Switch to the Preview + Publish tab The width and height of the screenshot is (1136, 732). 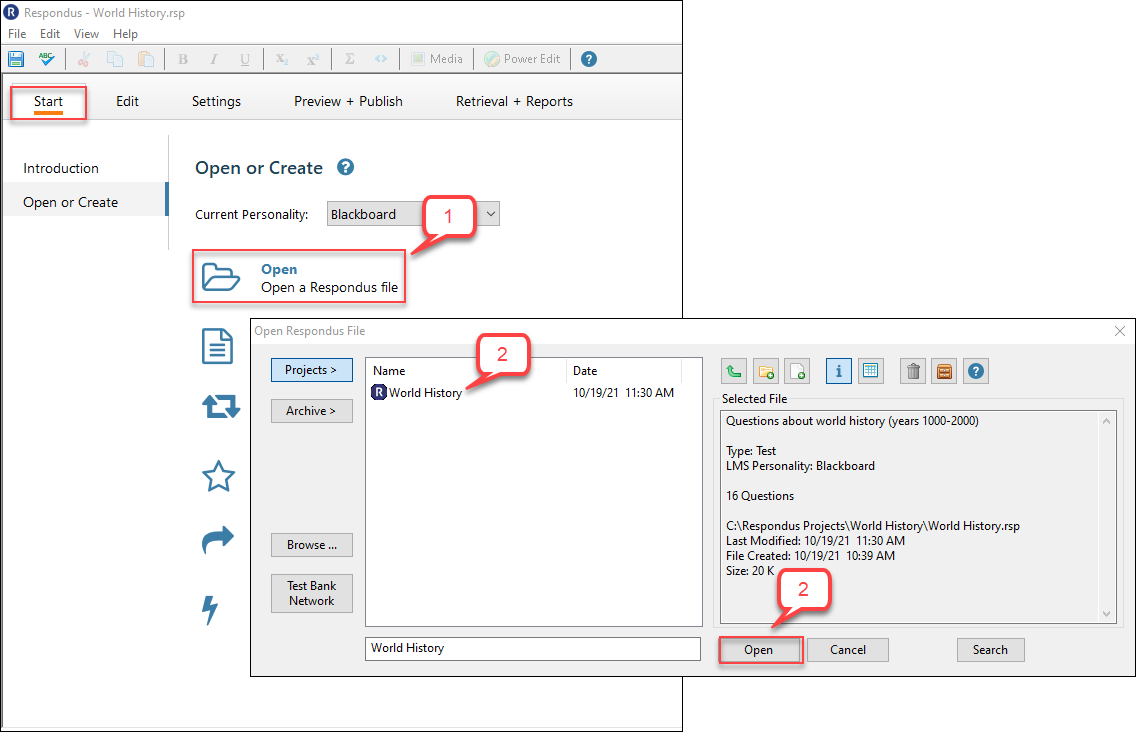tap(348, 100)
